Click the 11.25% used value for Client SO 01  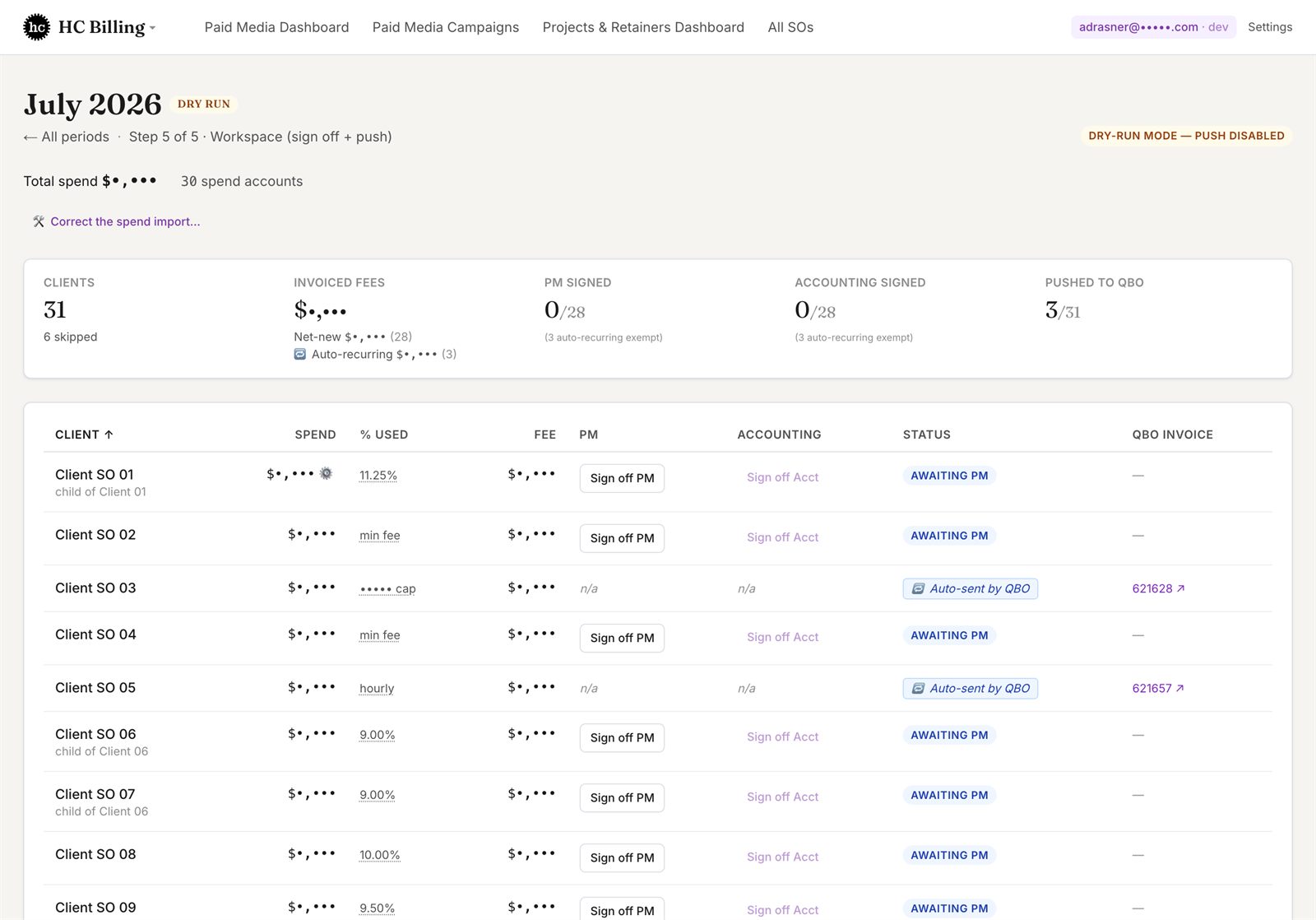point(378,476)
